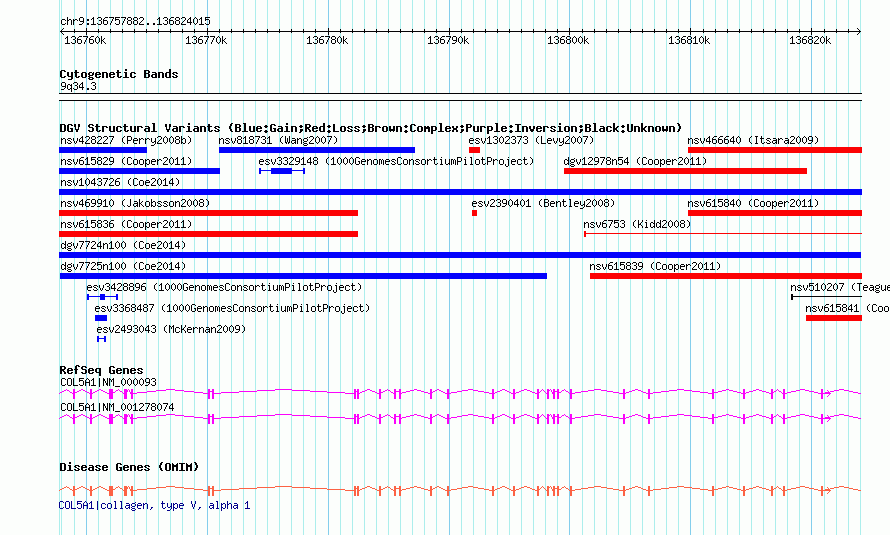Click the orange OMIM disease gene track

pos(460,490)
